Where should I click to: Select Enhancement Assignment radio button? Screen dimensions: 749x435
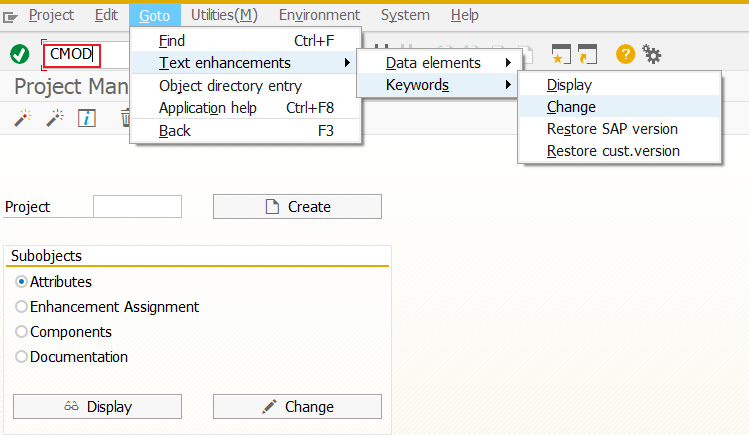tap(21, 307)
